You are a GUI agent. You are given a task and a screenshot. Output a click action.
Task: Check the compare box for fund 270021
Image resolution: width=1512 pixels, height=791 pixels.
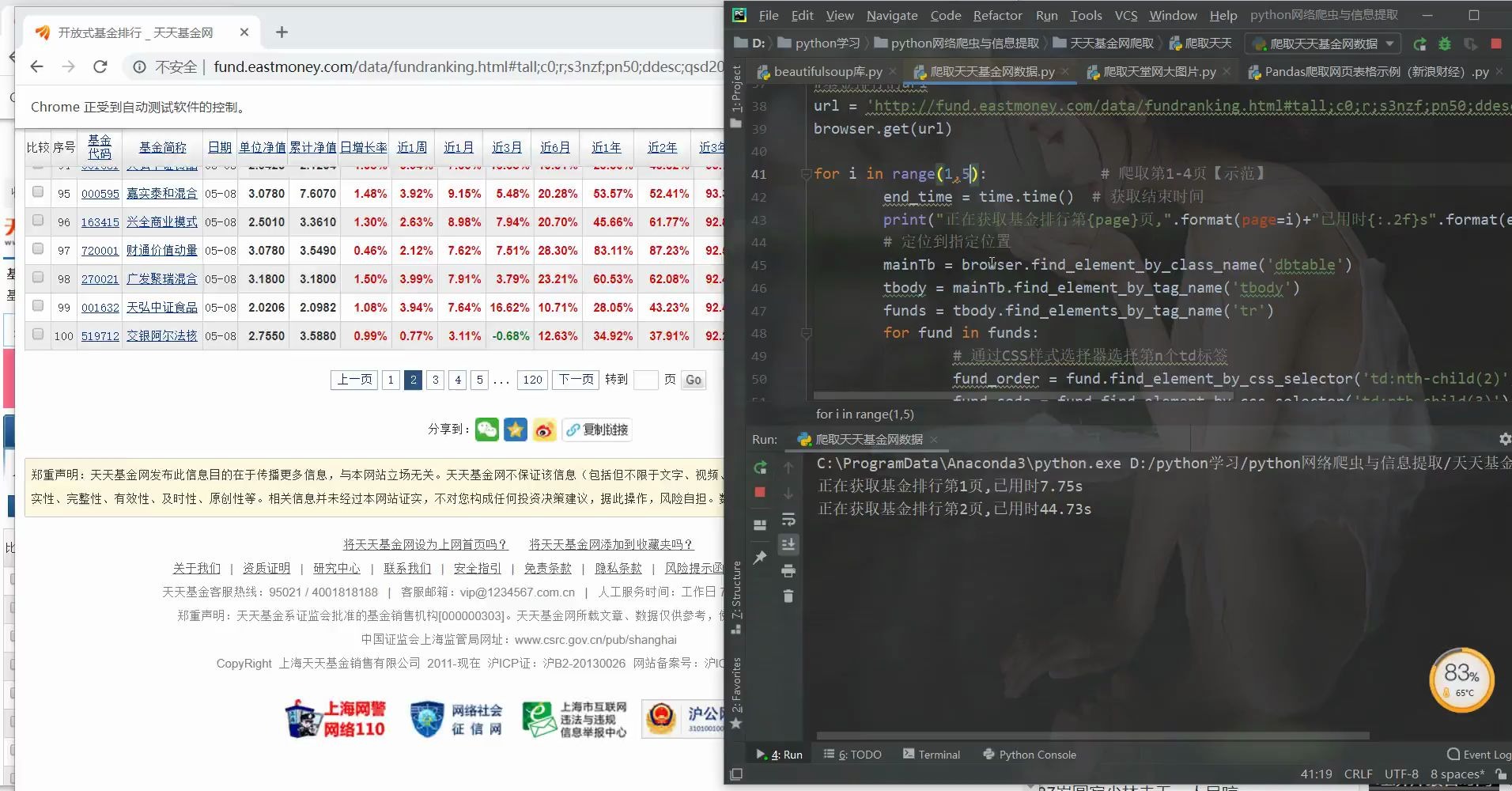click(x=37, y=277)
